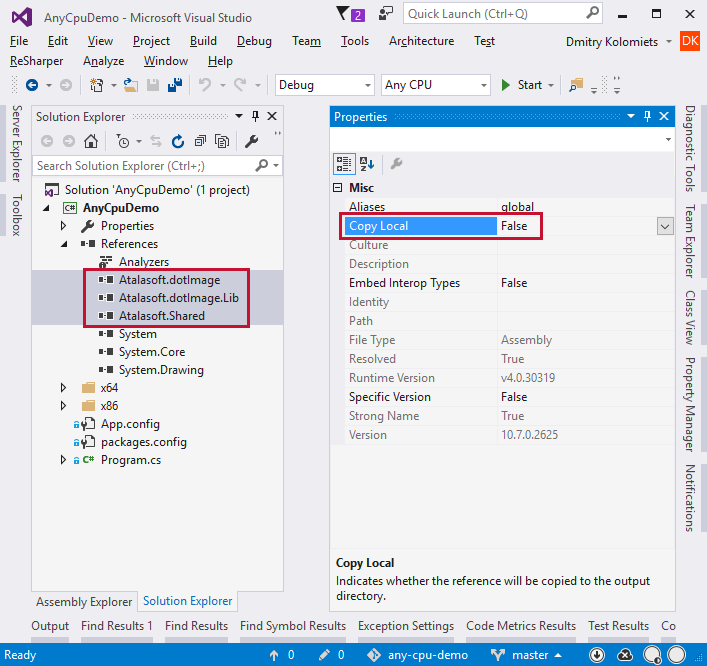Viewport: 707px width, 666px height.
Task: Open the master branch selector in status bar
Action: click(526, 655)
